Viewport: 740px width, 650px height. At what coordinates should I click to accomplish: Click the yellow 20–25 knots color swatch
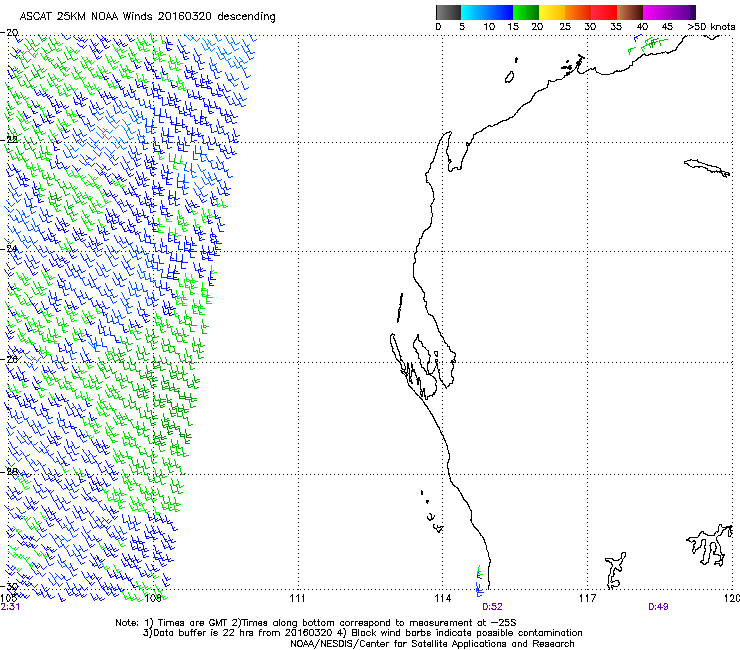pyautogui.click(x=552, y=12)
